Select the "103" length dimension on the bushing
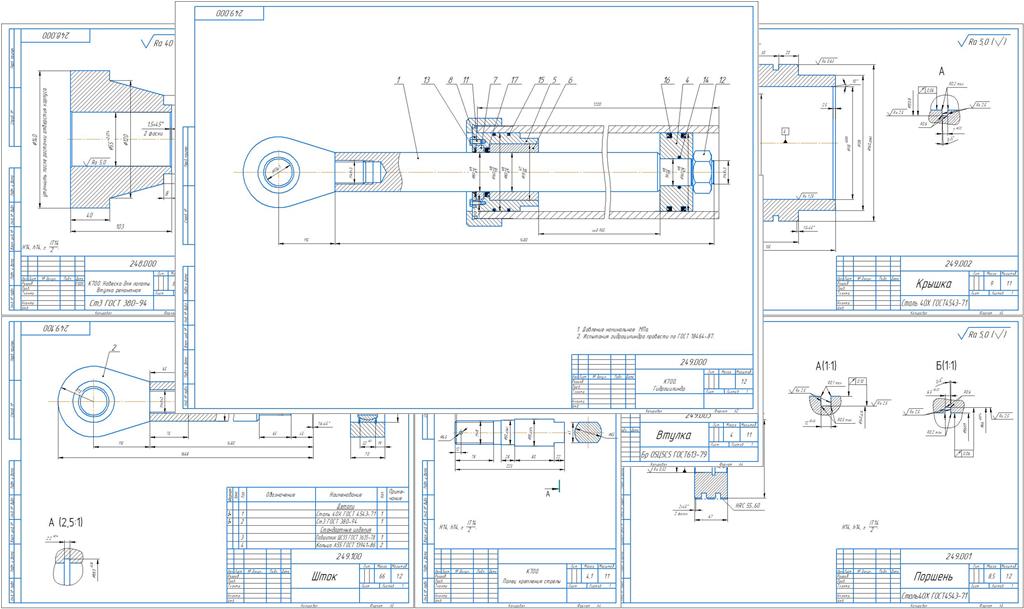The width and height of the screenshot is (1024, 609). coord(121,226)
